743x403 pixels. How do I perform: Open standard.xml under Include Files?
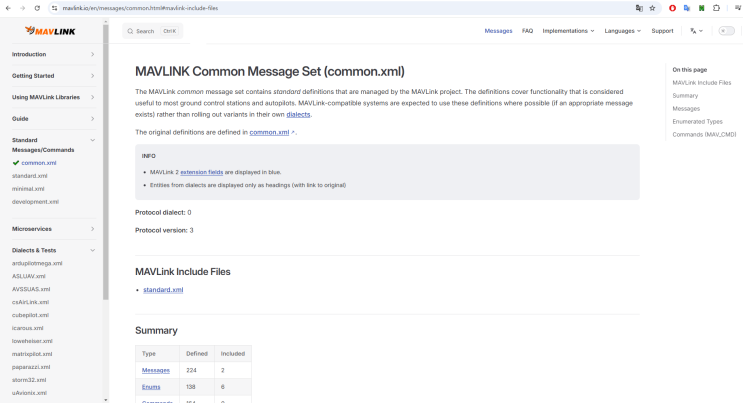163,290
